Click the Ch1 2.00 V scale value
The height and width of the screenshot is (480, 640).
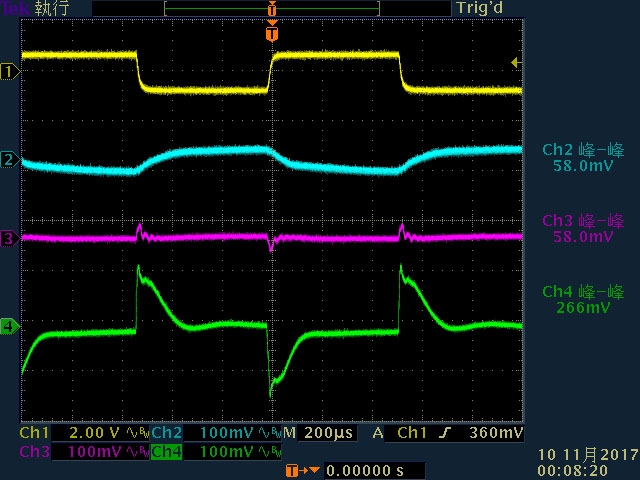point(94,433)
